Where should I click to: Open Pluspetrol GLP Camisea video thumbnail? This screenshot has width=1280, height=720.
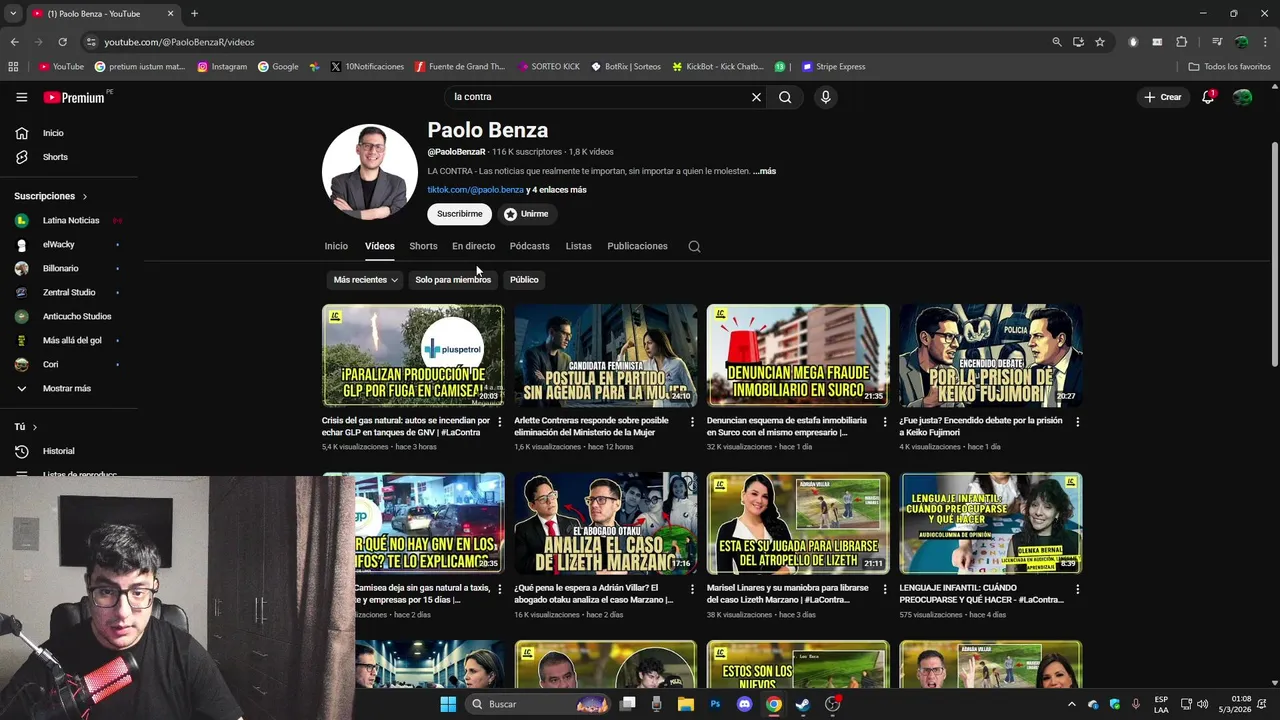413,355
